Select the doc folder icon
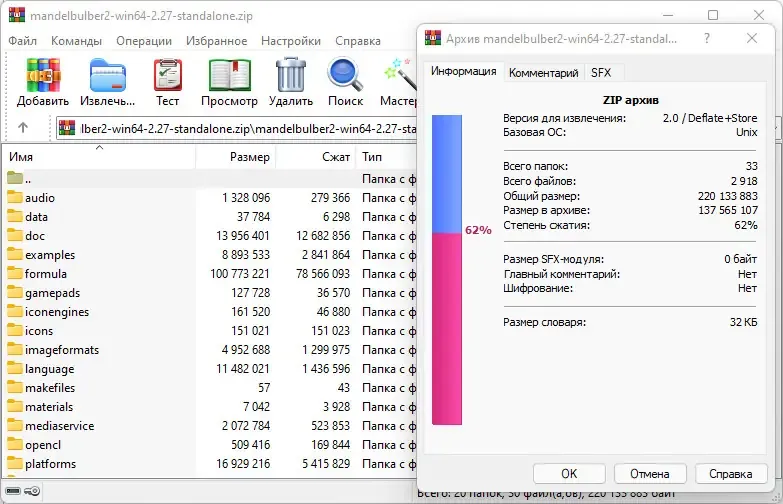Screen dimensions: 783x504 tap(15, 235)
